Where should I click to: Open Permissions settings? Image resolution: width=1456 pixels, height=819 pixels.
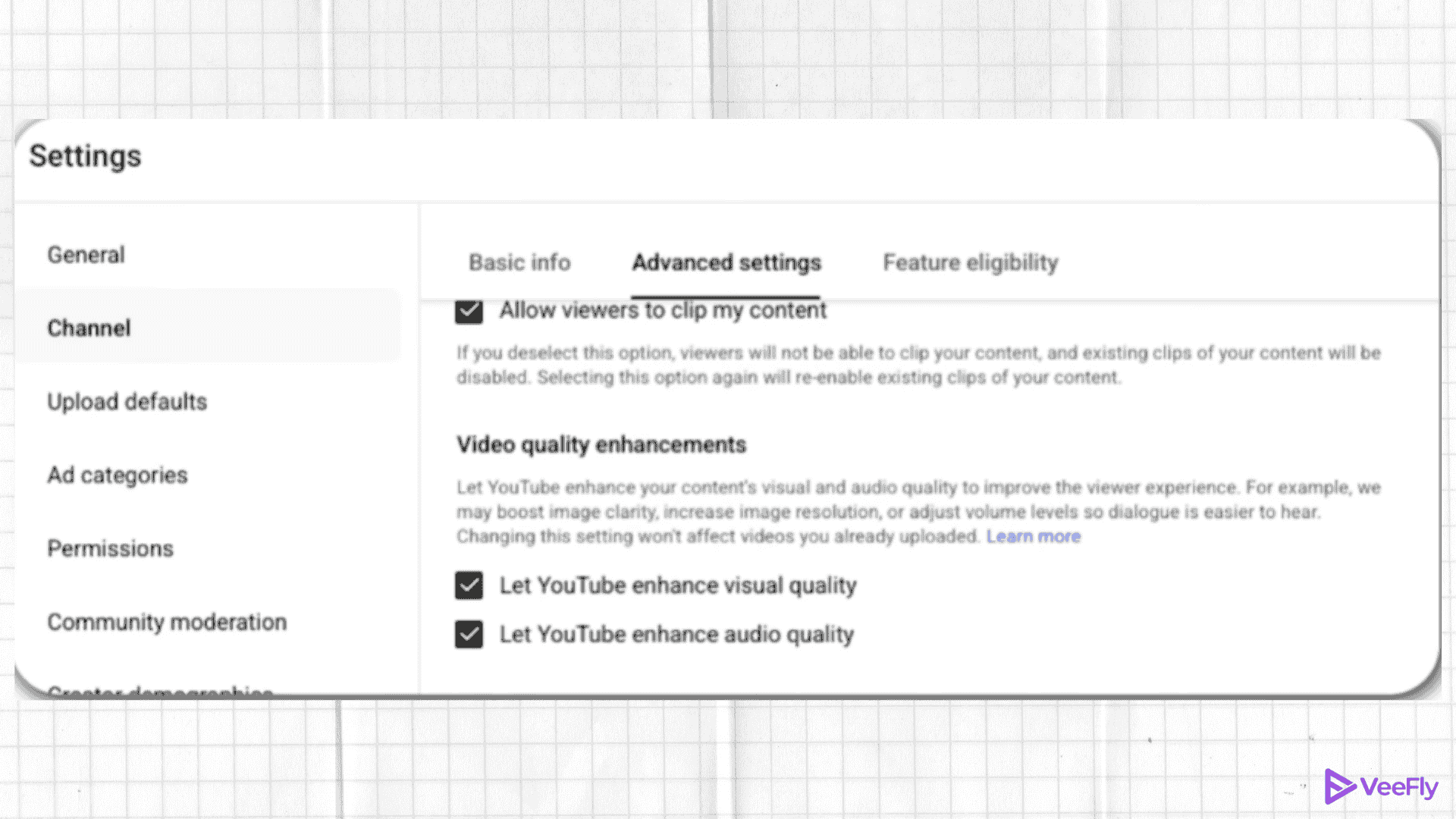(111, 548)
